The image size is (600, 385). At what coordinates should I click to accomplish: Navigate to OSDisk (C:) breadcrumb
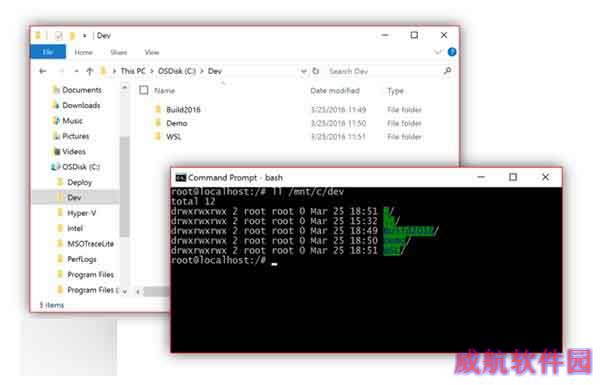click(x=177, y=71)
